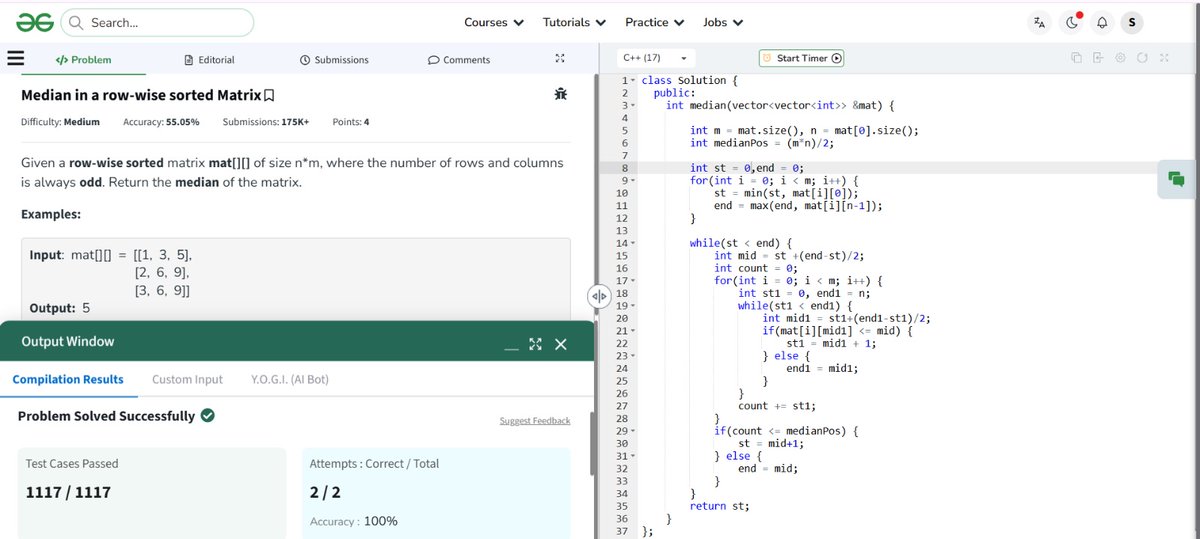The height and width of the screenshot is (539, 1200).
Task: Collapse the if block fold at line 21
Action: point(633,330)
